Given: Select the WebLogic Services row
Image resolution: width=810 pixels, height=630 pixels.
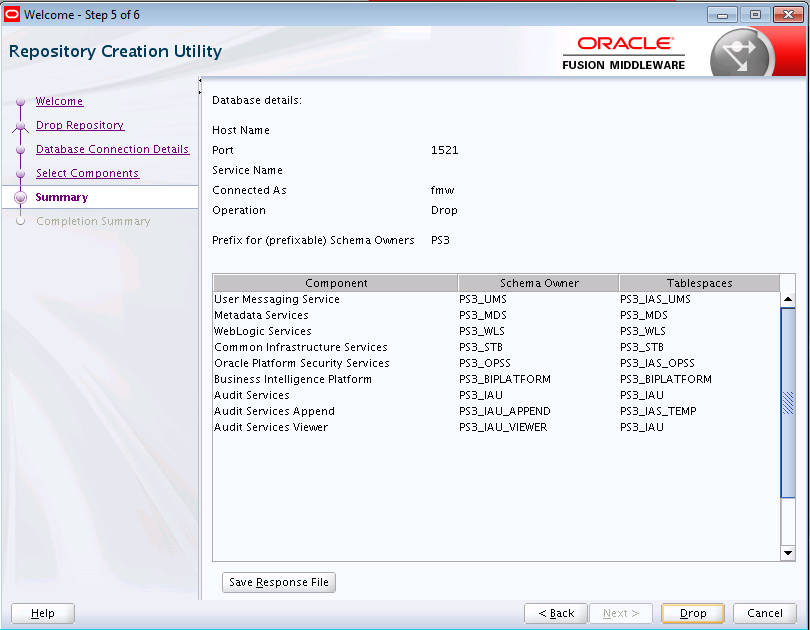Looking at the screenshot, I should coord(496,332).
